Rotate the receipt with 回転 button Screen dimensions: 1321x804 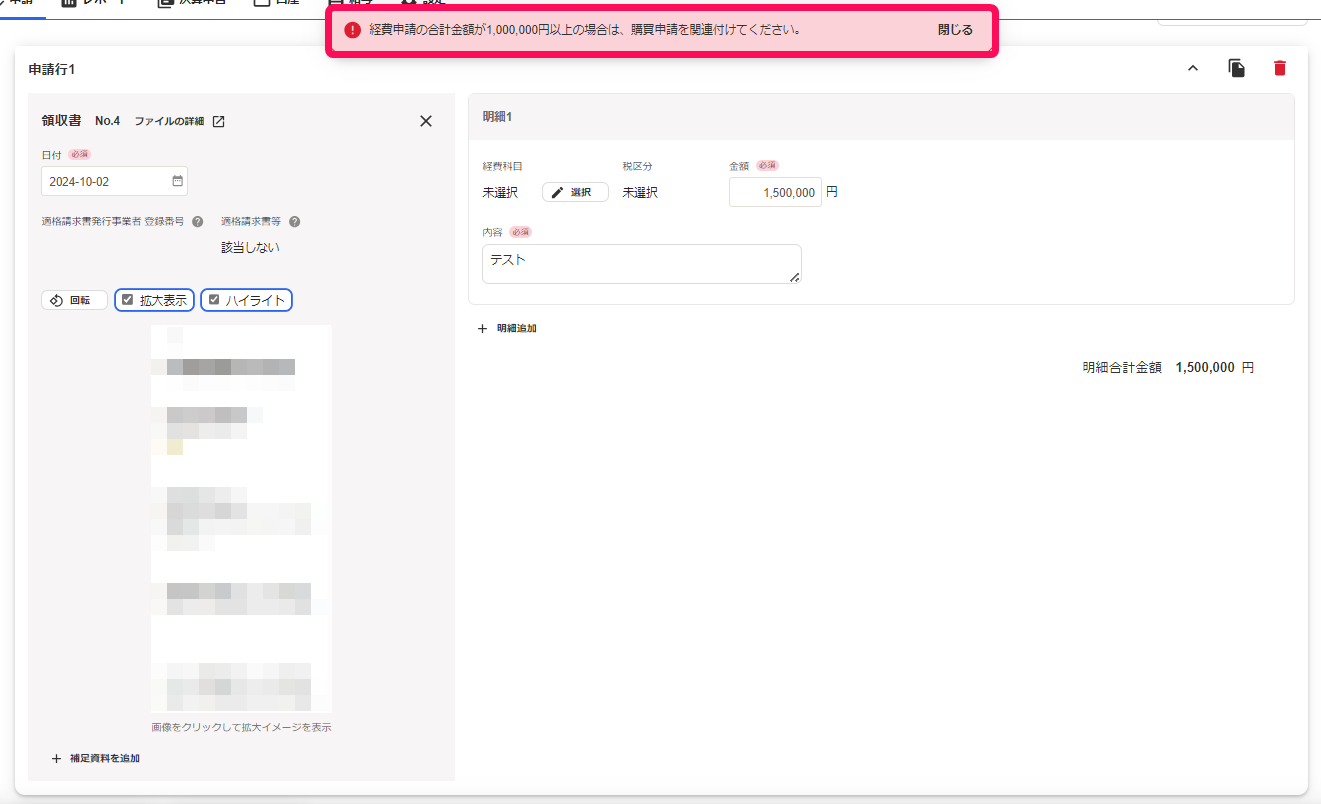[74, 300]
